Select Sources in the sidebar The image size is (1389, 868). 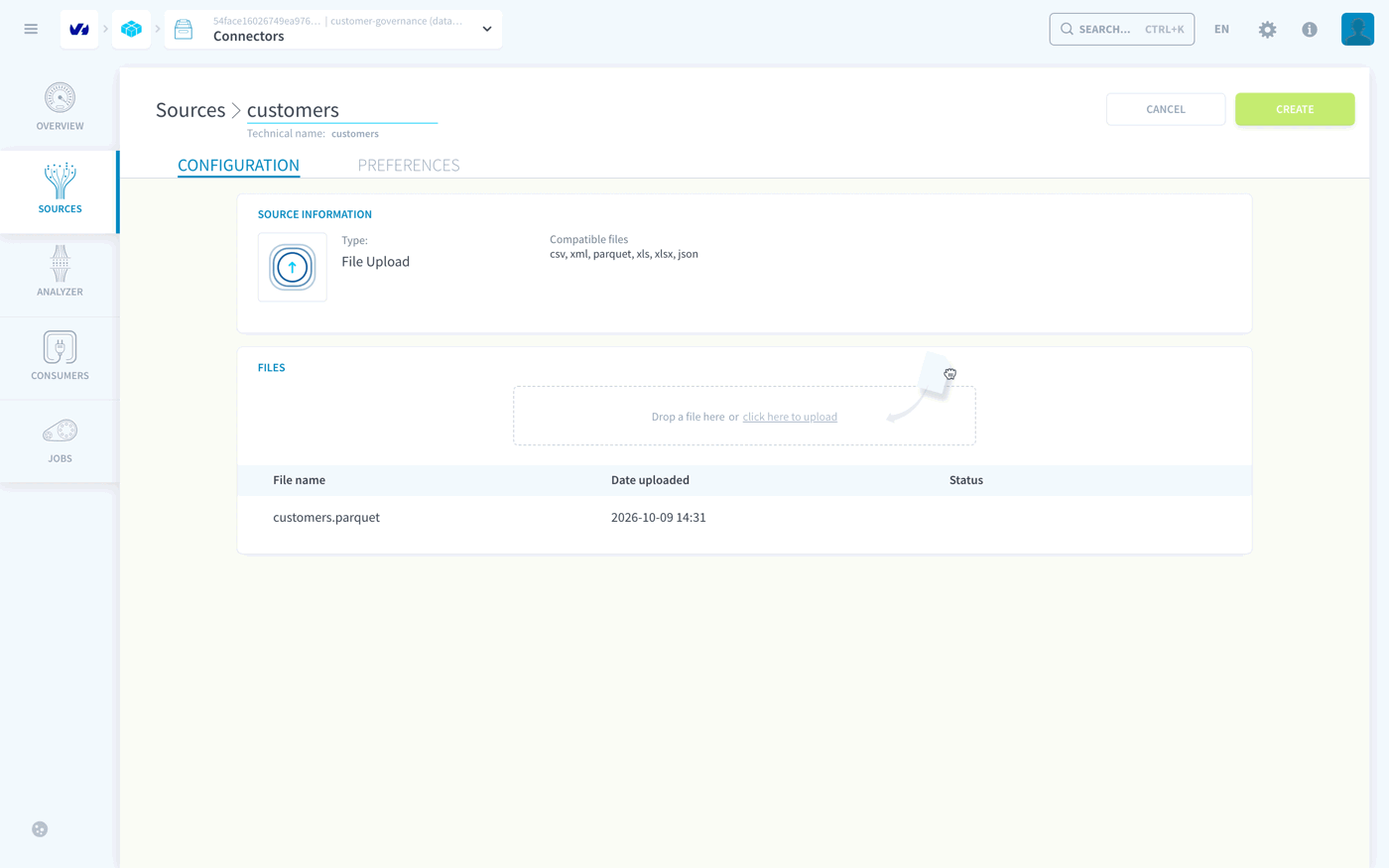[60, 191]
